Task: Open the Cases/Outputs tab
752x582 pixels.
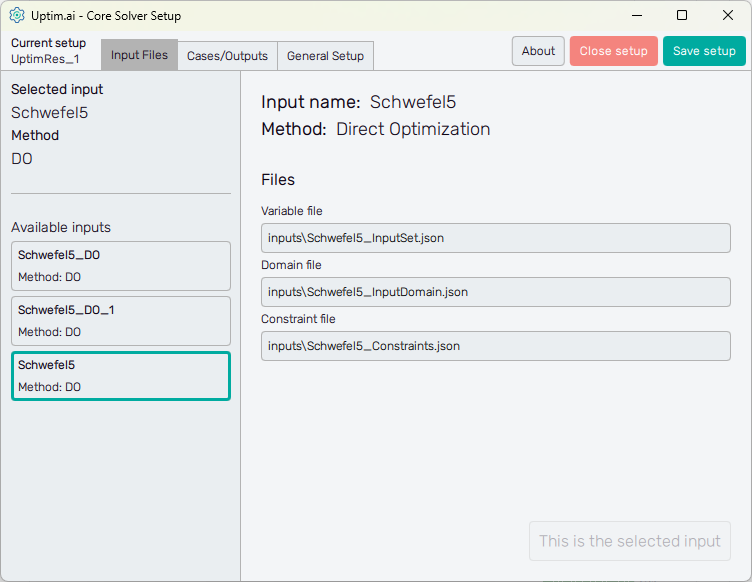Action: pos(227,56)
